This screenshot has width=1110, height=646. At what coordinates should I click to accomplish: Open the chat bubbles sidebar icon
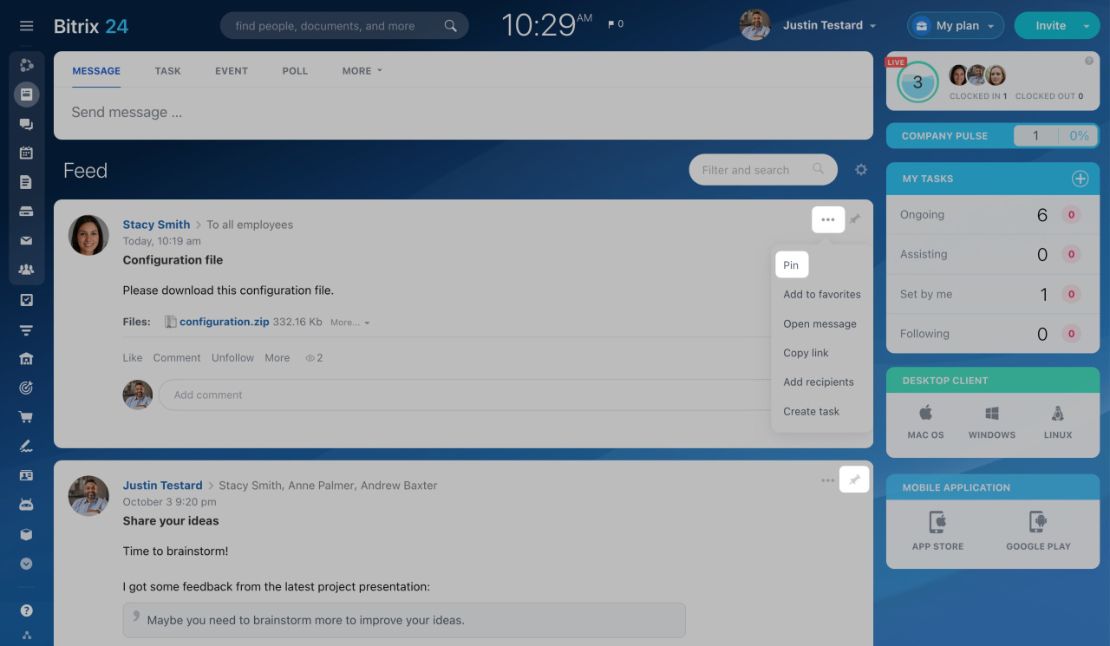(x=26, y=124)
